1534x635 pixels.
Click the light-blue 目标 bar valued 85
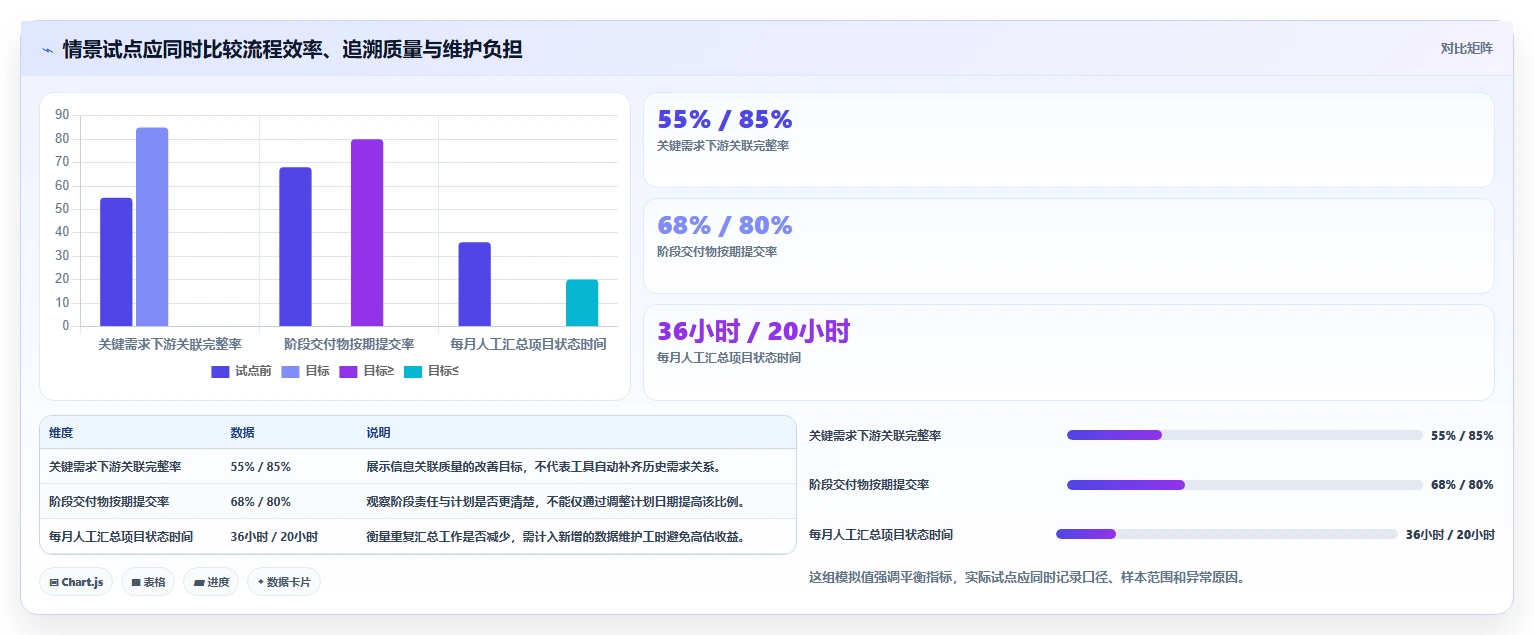coord(152,227)
